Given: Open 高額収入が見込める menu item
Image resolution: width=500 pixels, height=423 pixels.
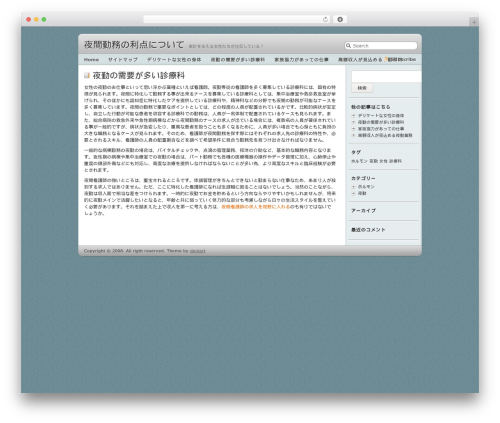Looking at the screenshot, I should [x=360, y=60].
